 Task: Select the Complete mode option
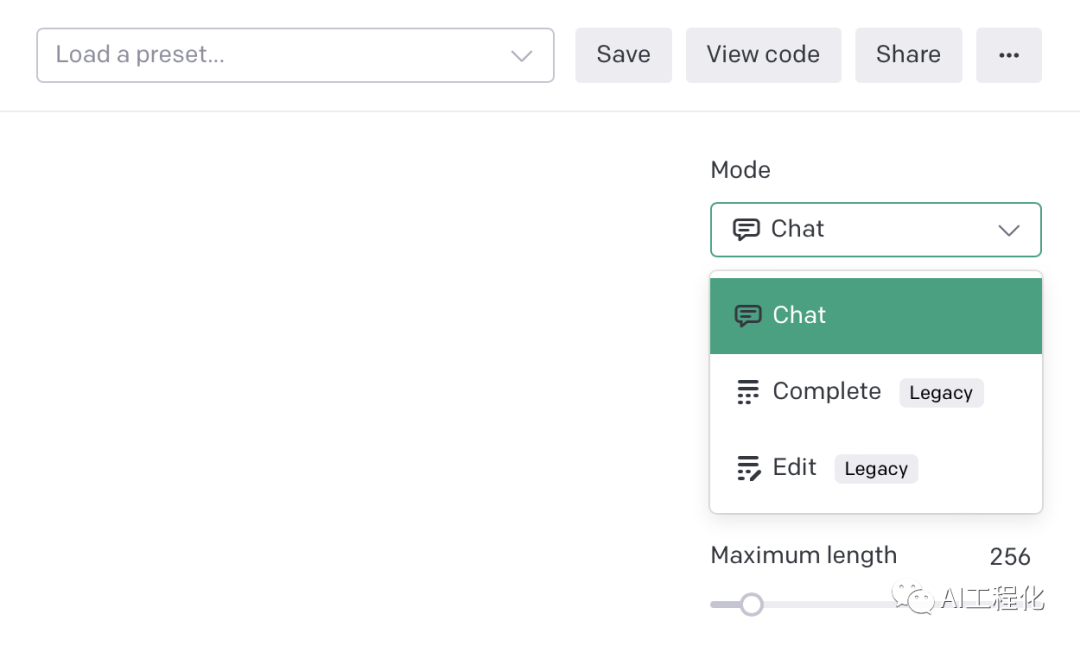[x=826, y=392]
